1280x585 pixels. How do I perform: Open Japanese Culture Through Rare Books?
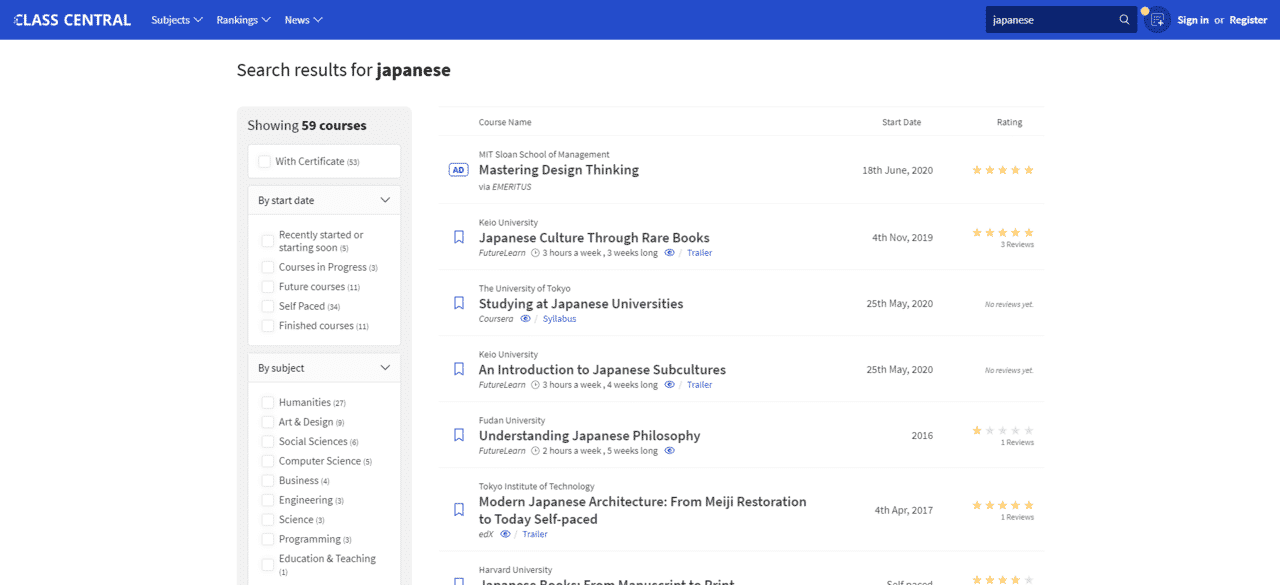pos(594,238)
